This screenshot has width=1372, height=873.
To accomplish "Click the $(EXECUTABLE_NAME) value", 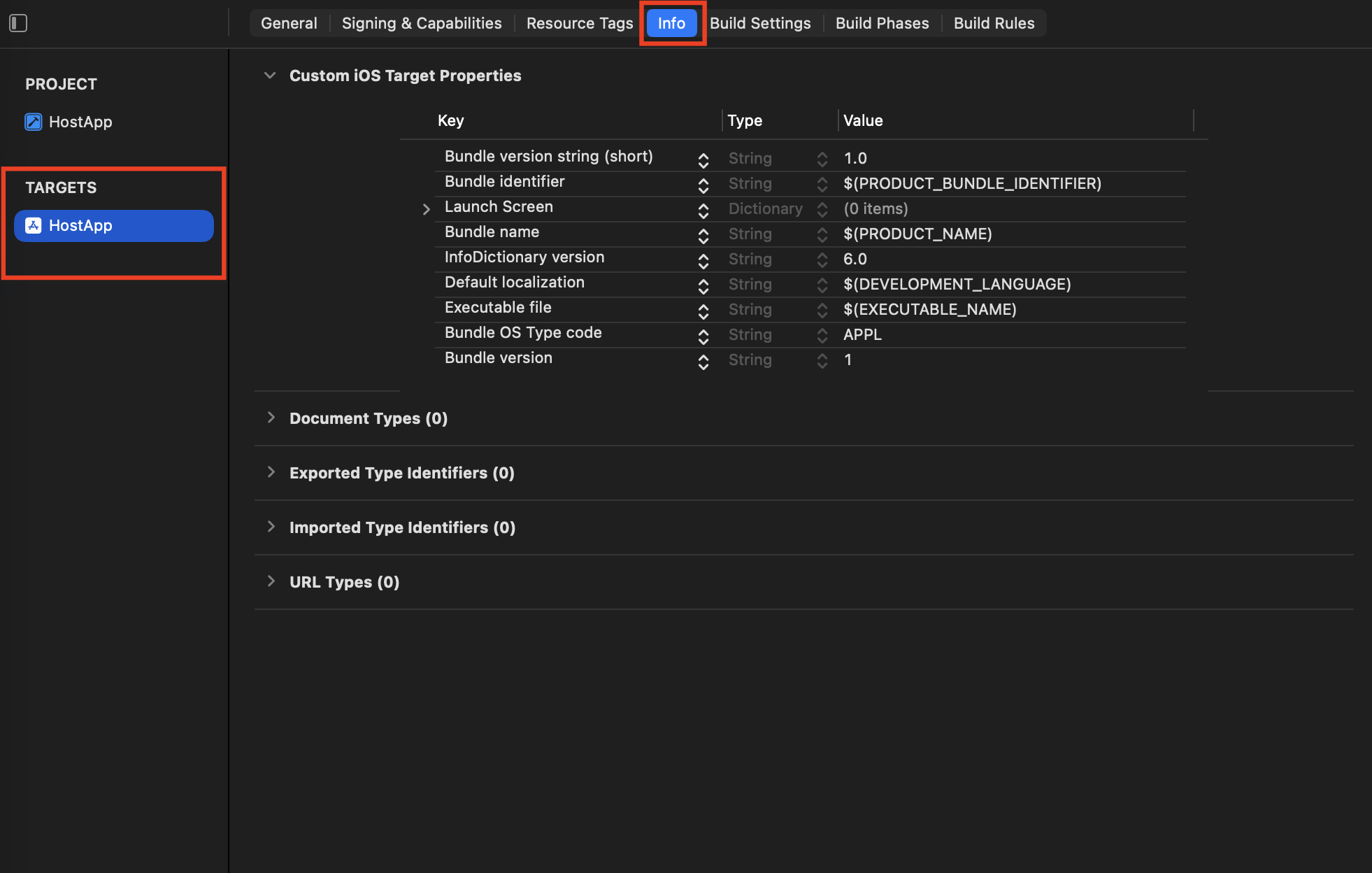I will click(x=930, y=309).
